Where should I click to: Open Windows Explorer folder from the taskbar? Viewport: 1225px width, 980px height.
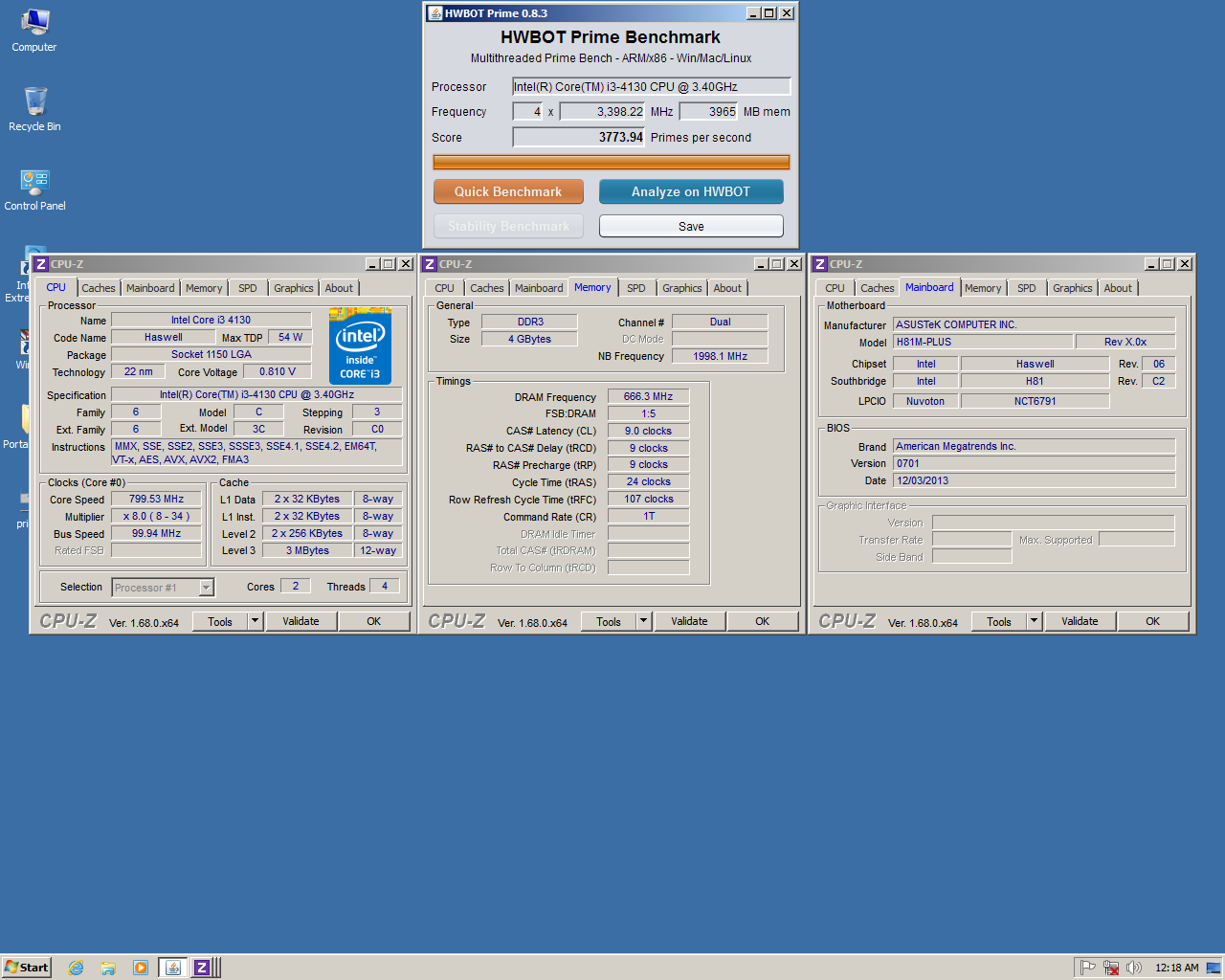pyautogui.click(x=108, y=968)
